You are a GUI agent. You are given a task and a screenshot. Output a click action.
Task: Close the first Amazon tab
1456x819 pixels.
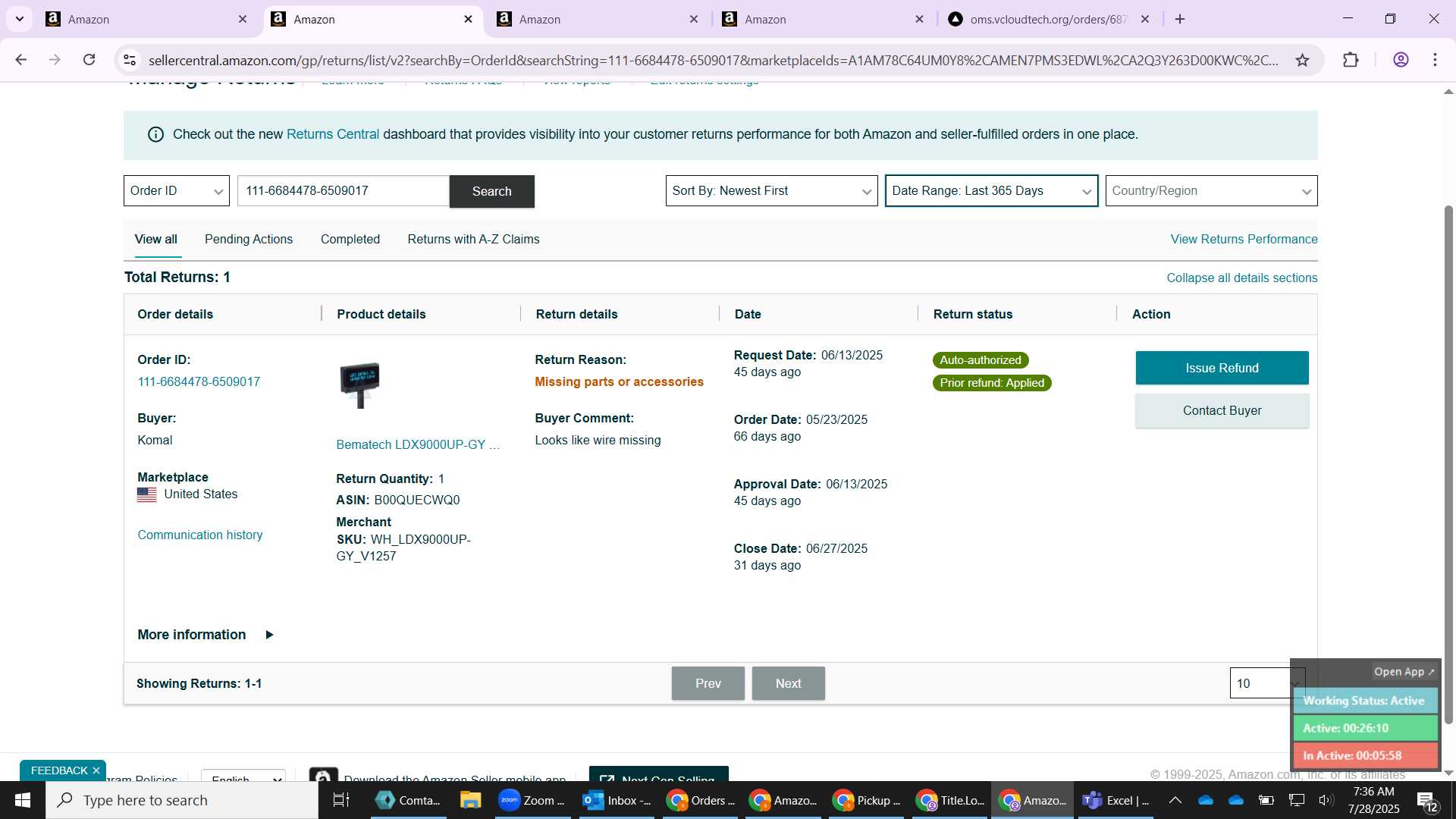point(243,19)
